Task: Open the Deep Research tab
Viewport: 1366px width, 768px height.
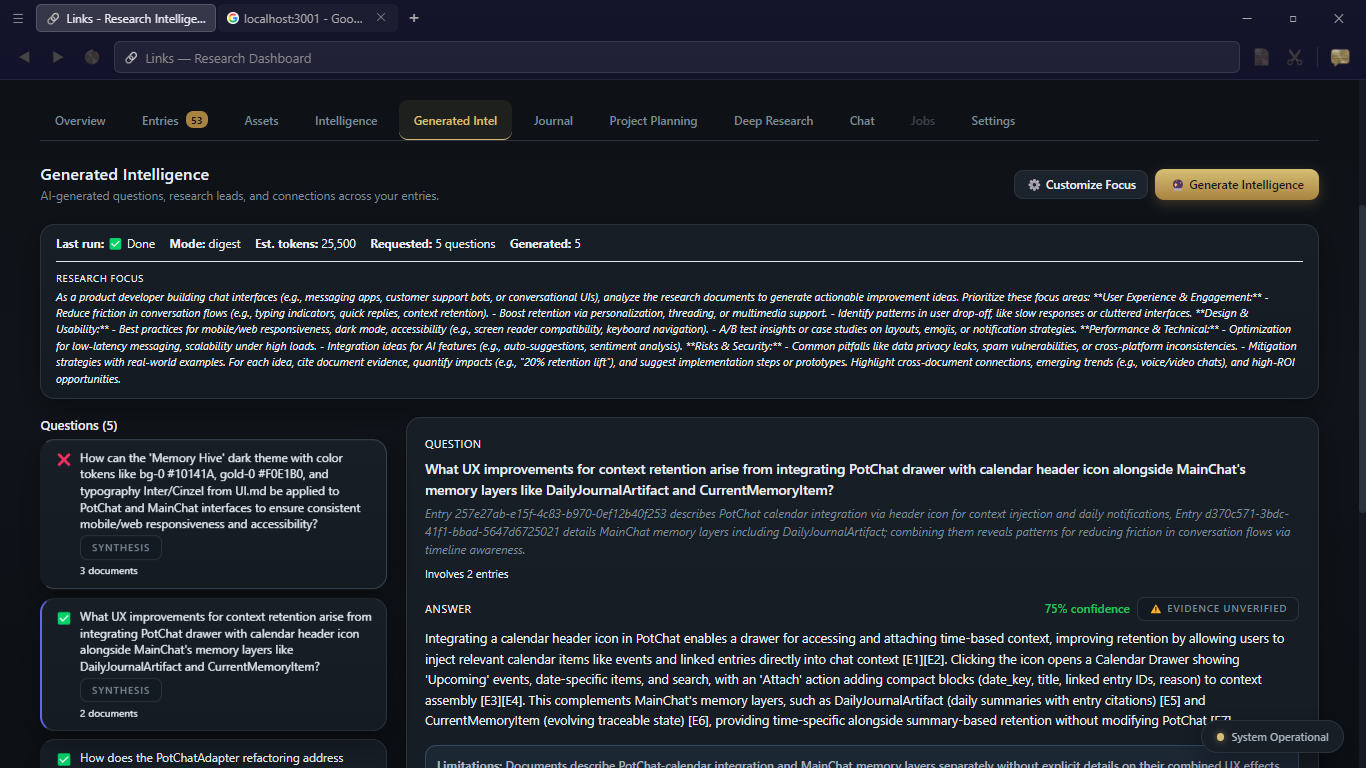Action: pos(773,121)
